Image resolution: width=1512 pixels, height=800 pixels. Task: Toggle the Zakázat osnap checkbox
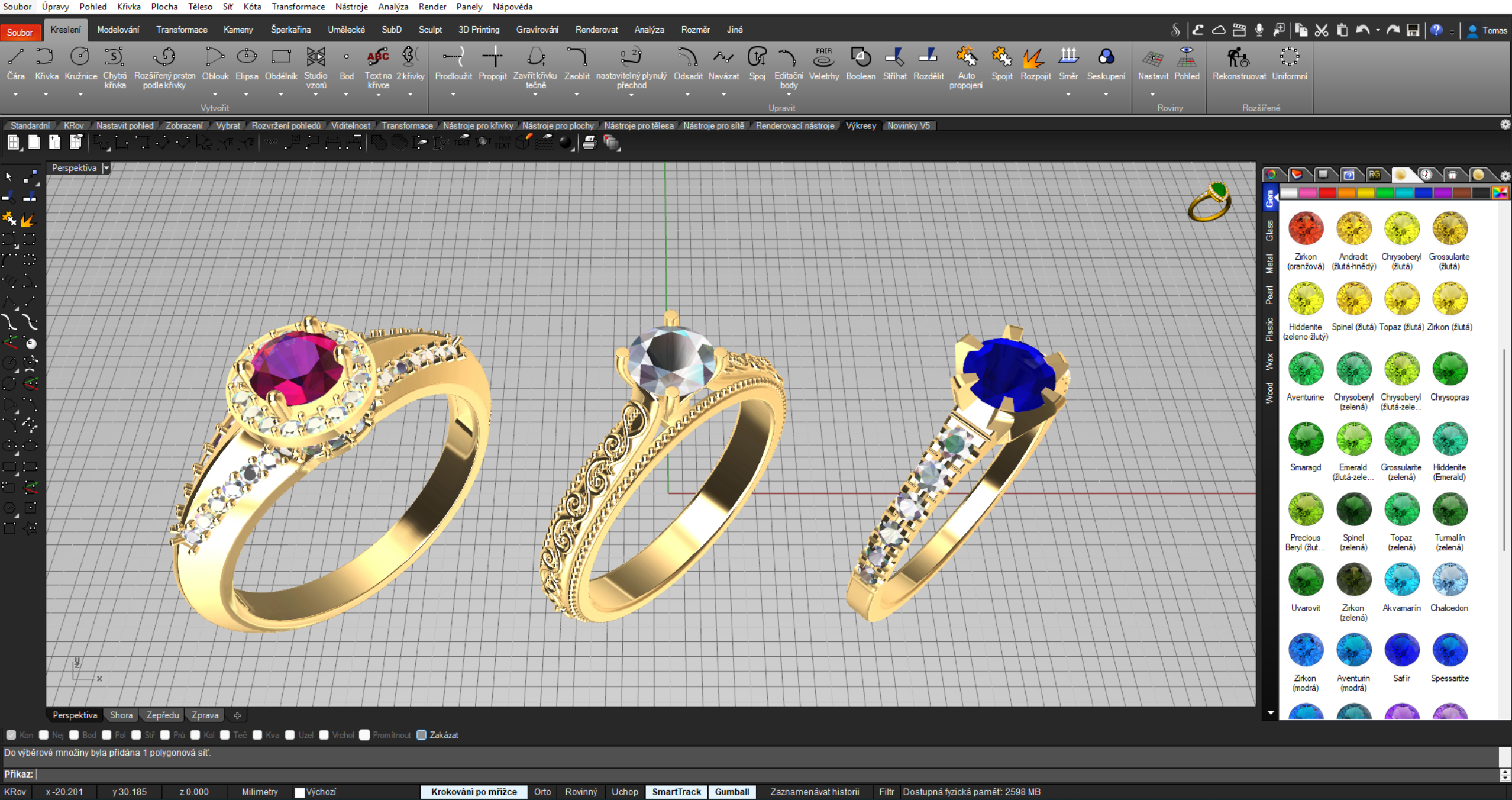[421, 735]
